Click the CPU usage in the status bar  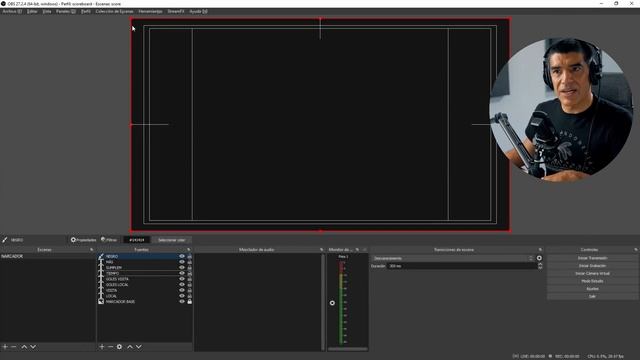pyautogui.click(x=605, y=356)
